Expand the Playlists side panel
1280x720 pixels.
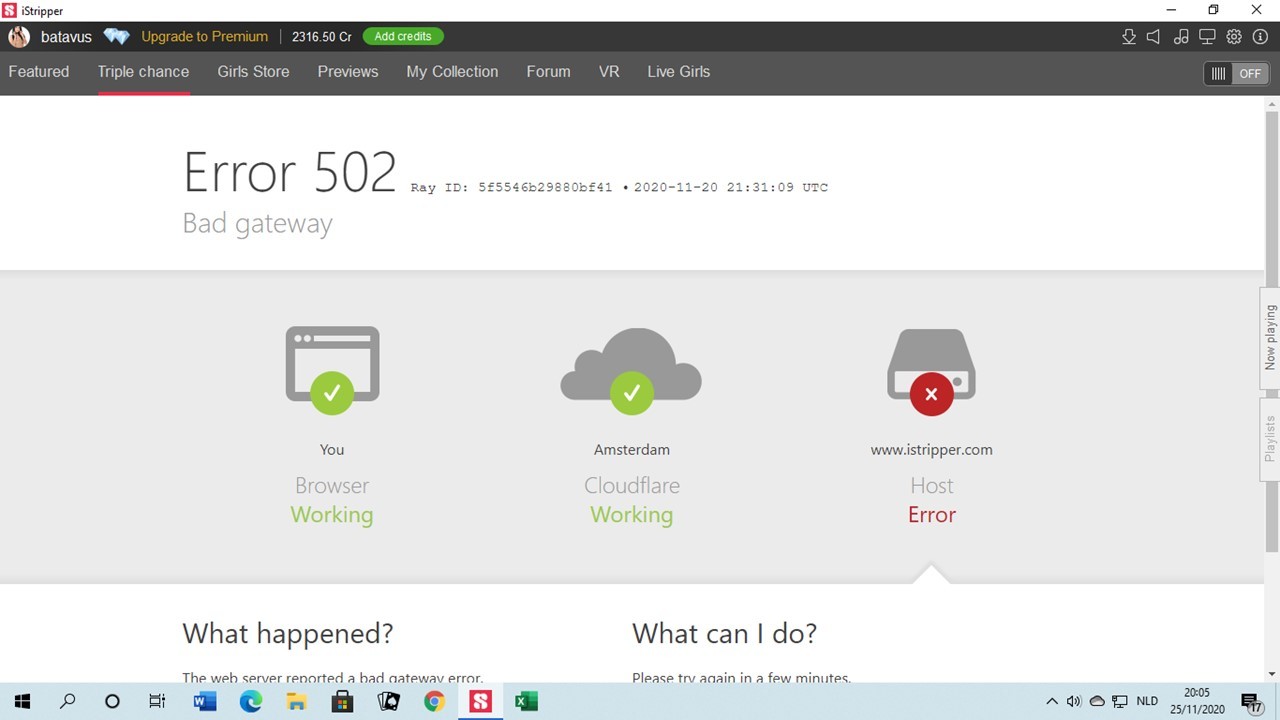click(x=1270, y=439)
